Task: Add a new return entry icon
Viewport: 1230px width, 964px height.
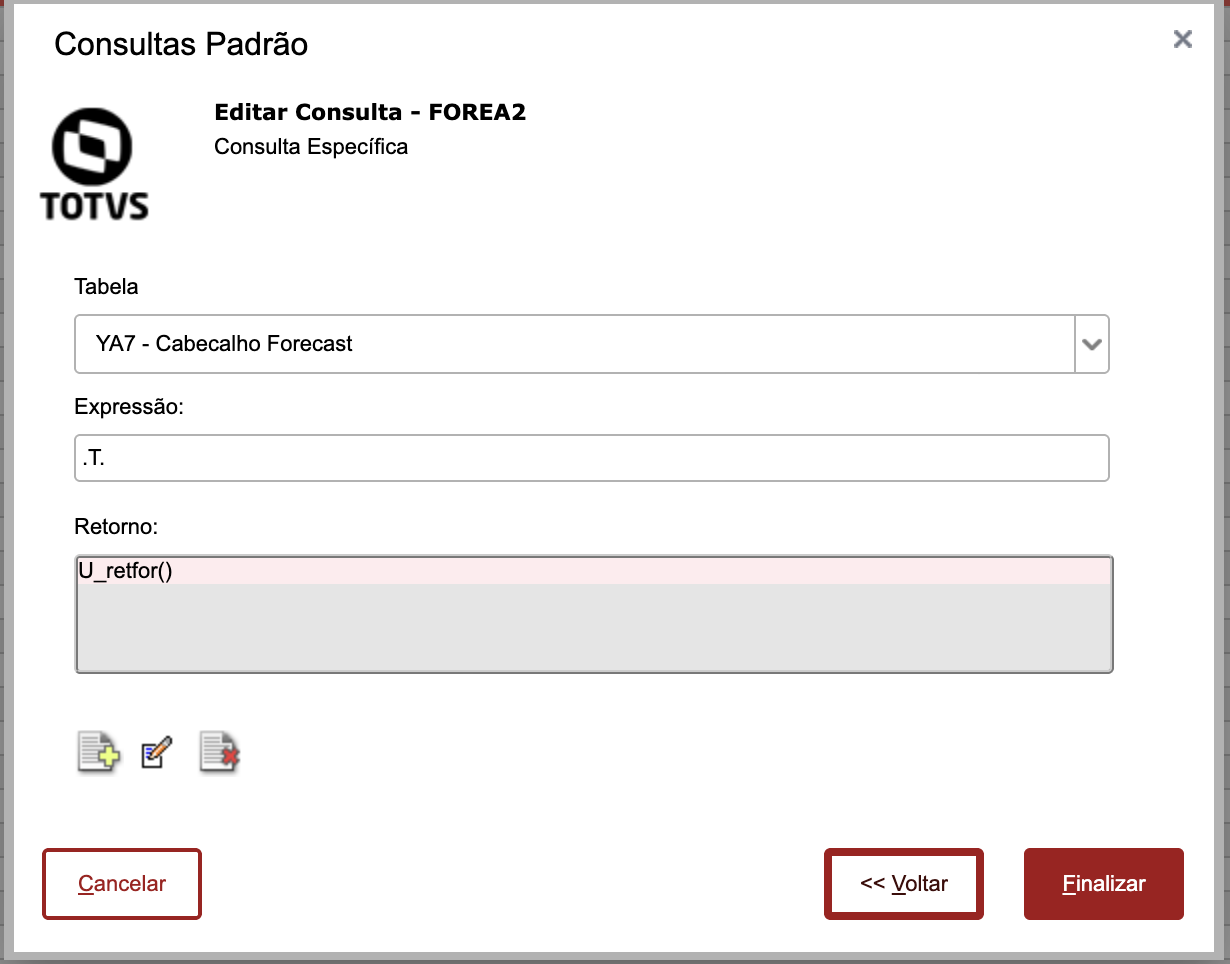Action: 99,752
